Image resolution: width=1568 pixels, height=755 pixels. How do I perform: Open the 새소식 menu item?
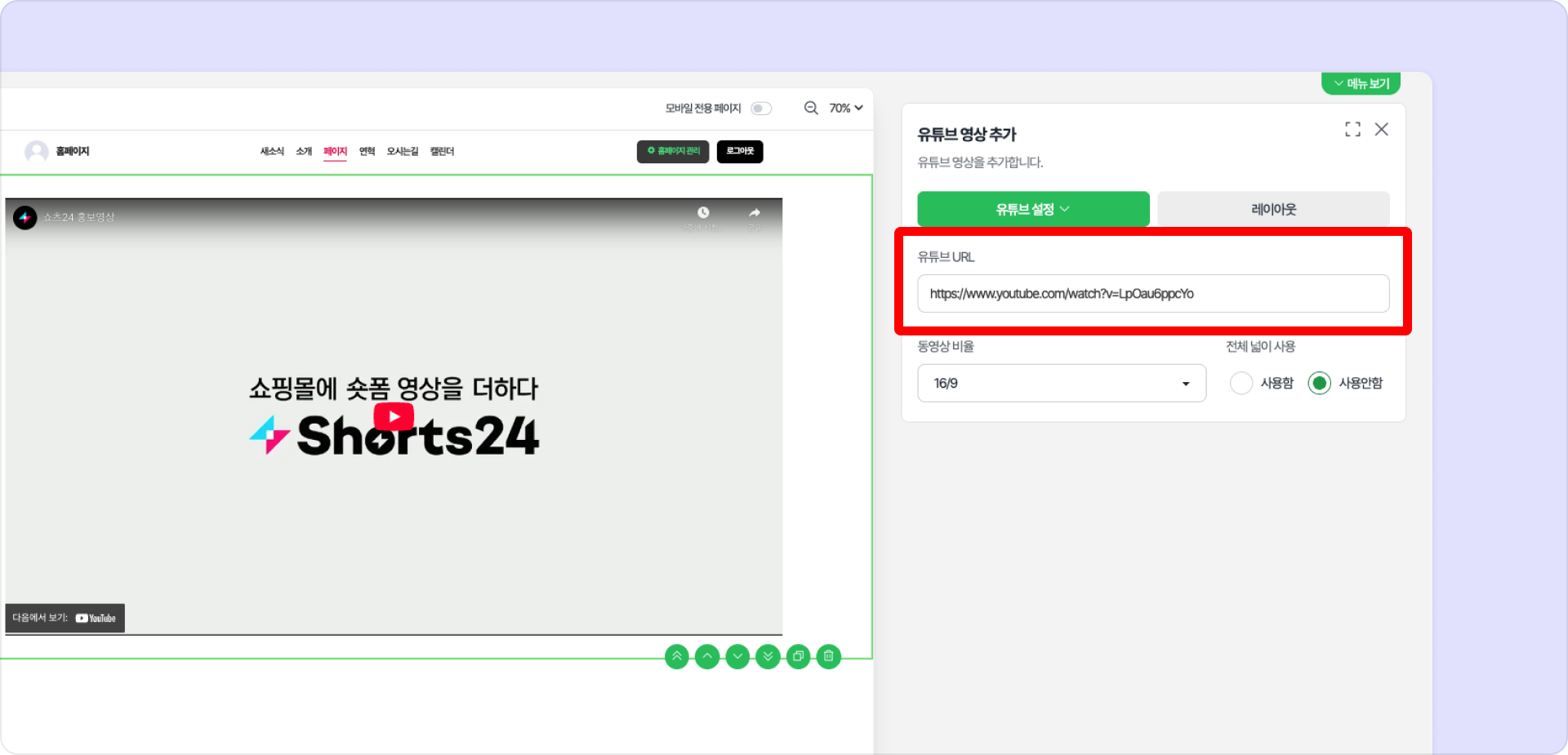pyautogui.click(x=272, y=151)
